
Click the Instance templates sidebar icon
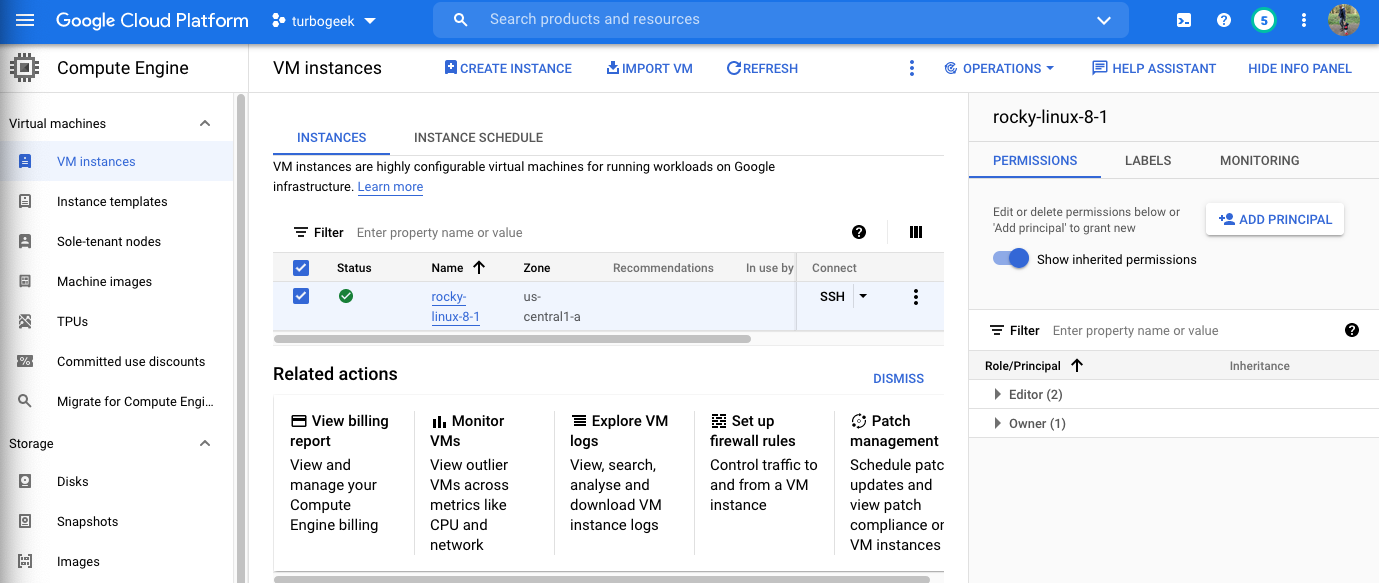[x=25, y=201]
